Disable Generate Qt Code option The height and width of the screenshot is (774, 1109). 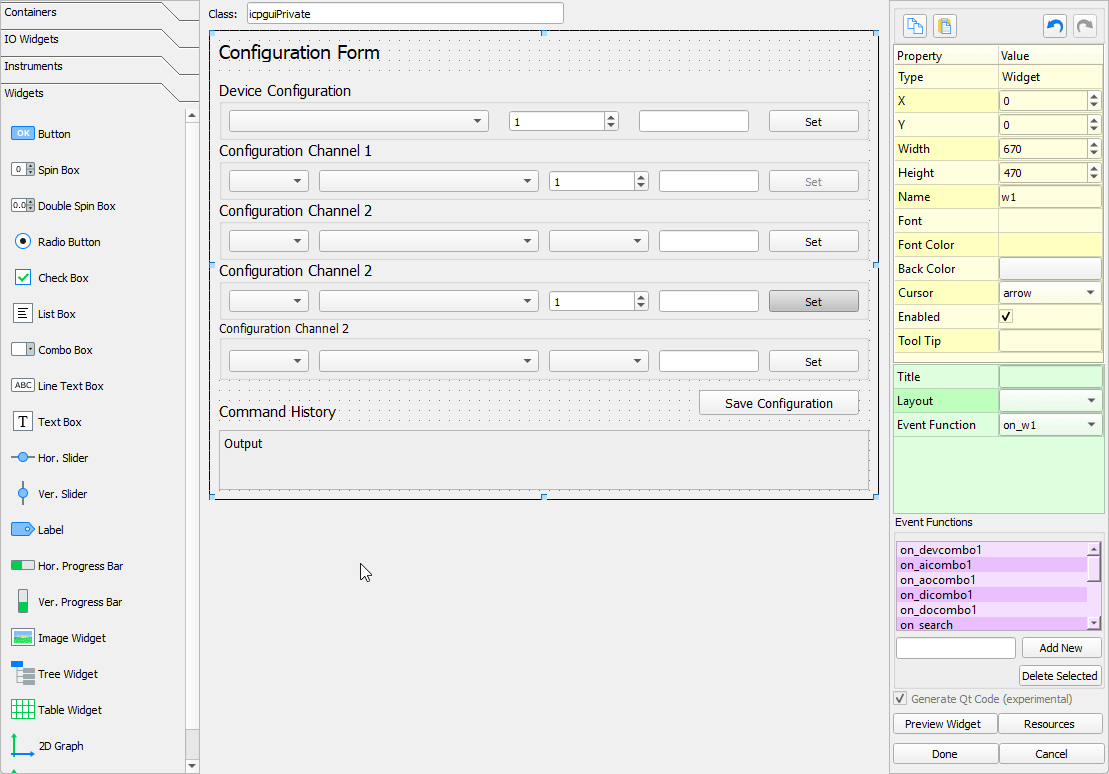click(x=901, y=698)
